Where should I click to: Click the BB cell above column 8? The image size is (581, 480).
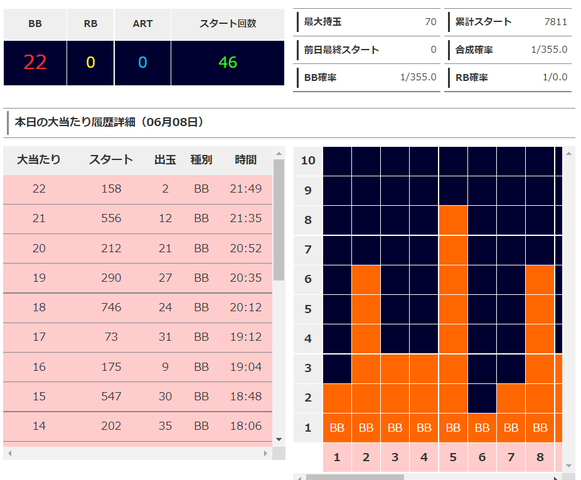click(x=540, y=428)
